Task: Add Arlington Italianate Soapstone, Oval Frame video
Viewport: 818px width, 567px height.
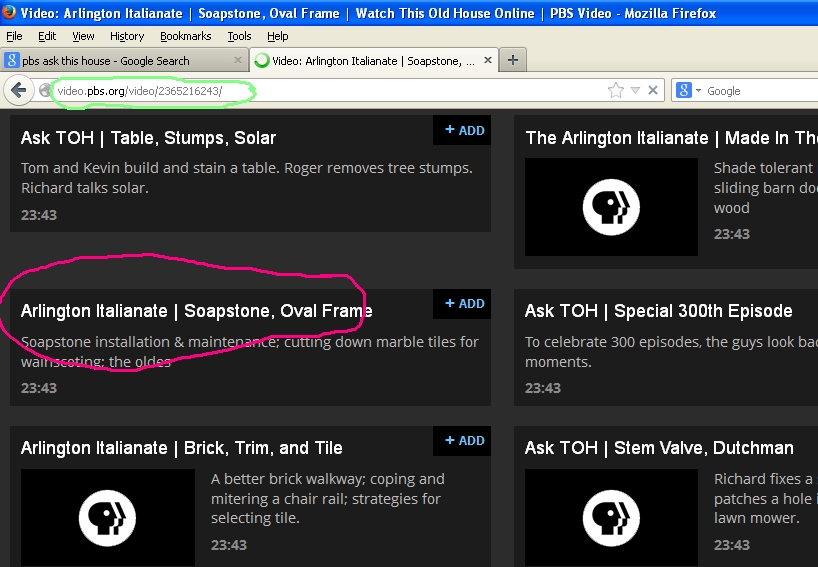Action: tap(464, 304)
